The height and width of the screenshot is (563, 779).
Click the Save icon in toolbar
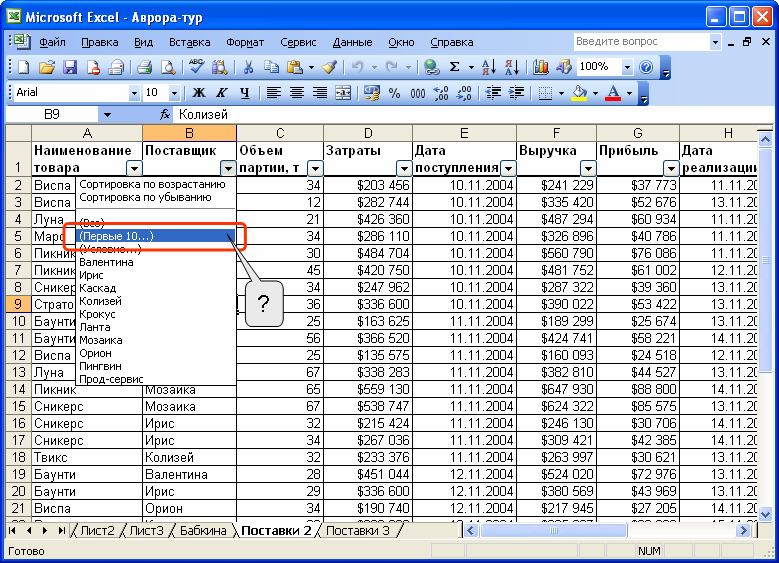pyautogui.click(x=70, y=67)
